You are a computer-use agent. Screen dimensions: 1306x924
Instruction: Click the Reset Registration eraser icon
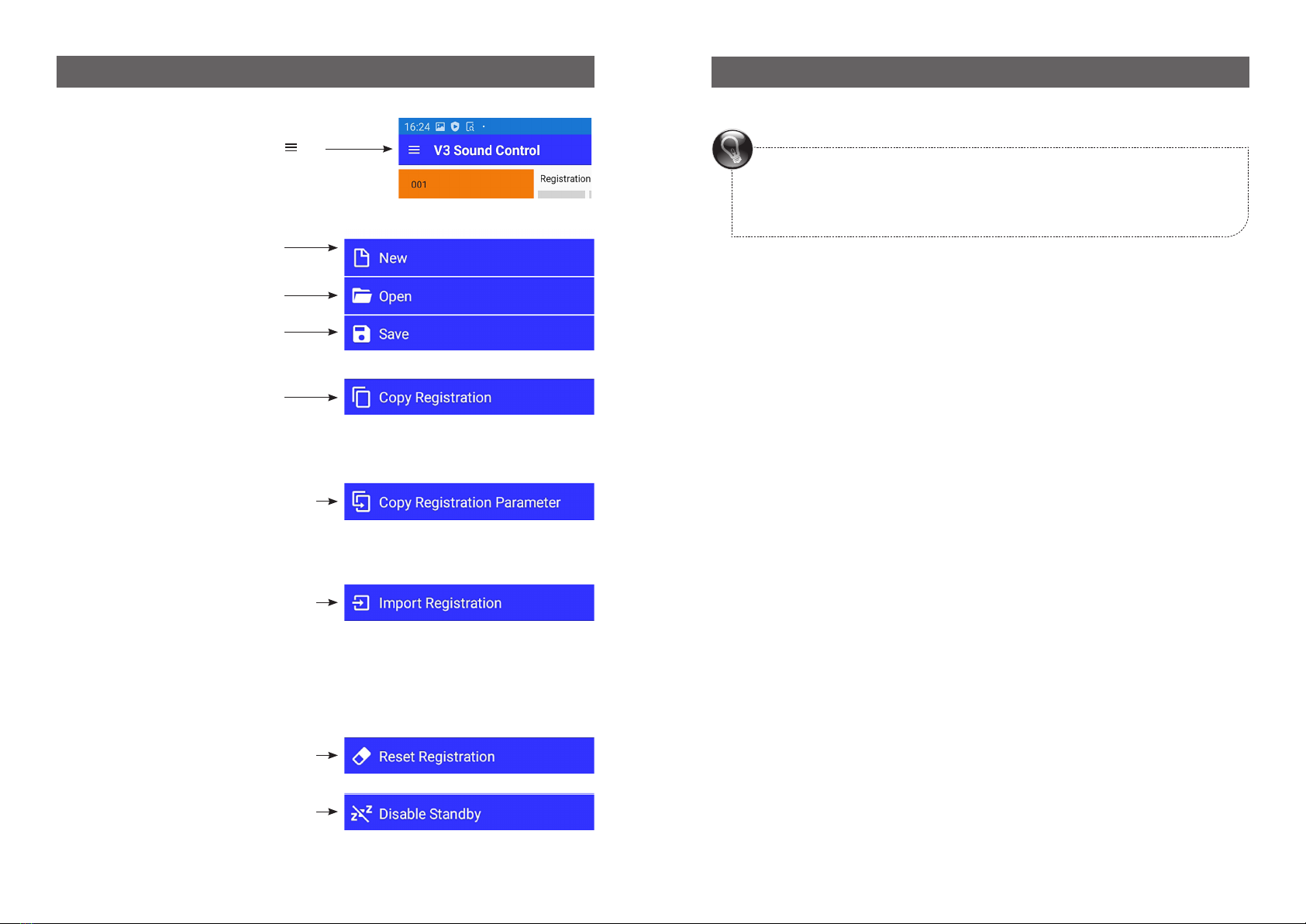pos(361,757)
